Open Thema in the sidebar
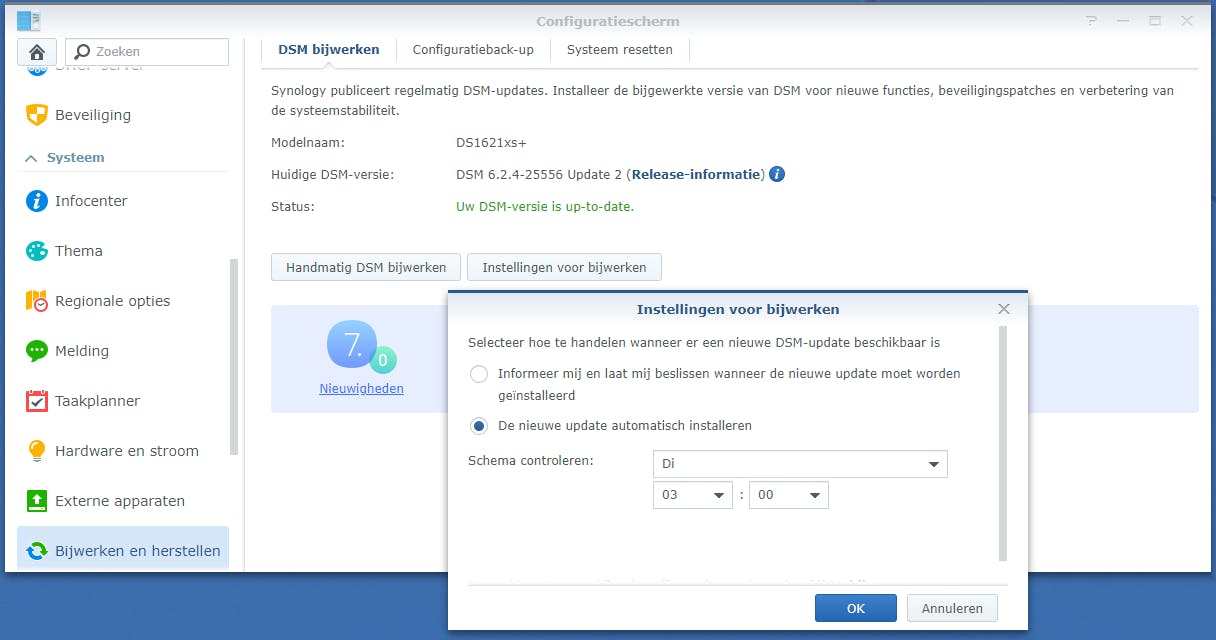 tap(123, 251)
